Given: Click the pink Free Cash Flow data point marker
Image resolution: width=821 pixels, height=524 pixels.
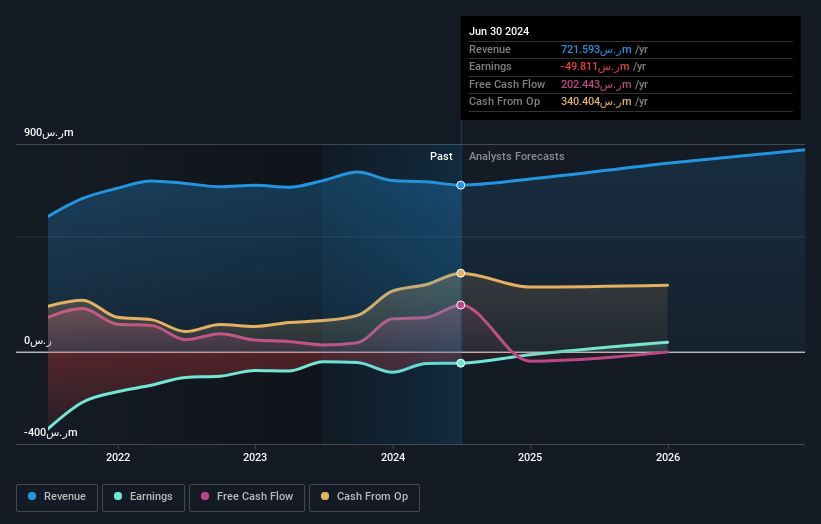Looking at the screenshot, I should pos(461,305).
